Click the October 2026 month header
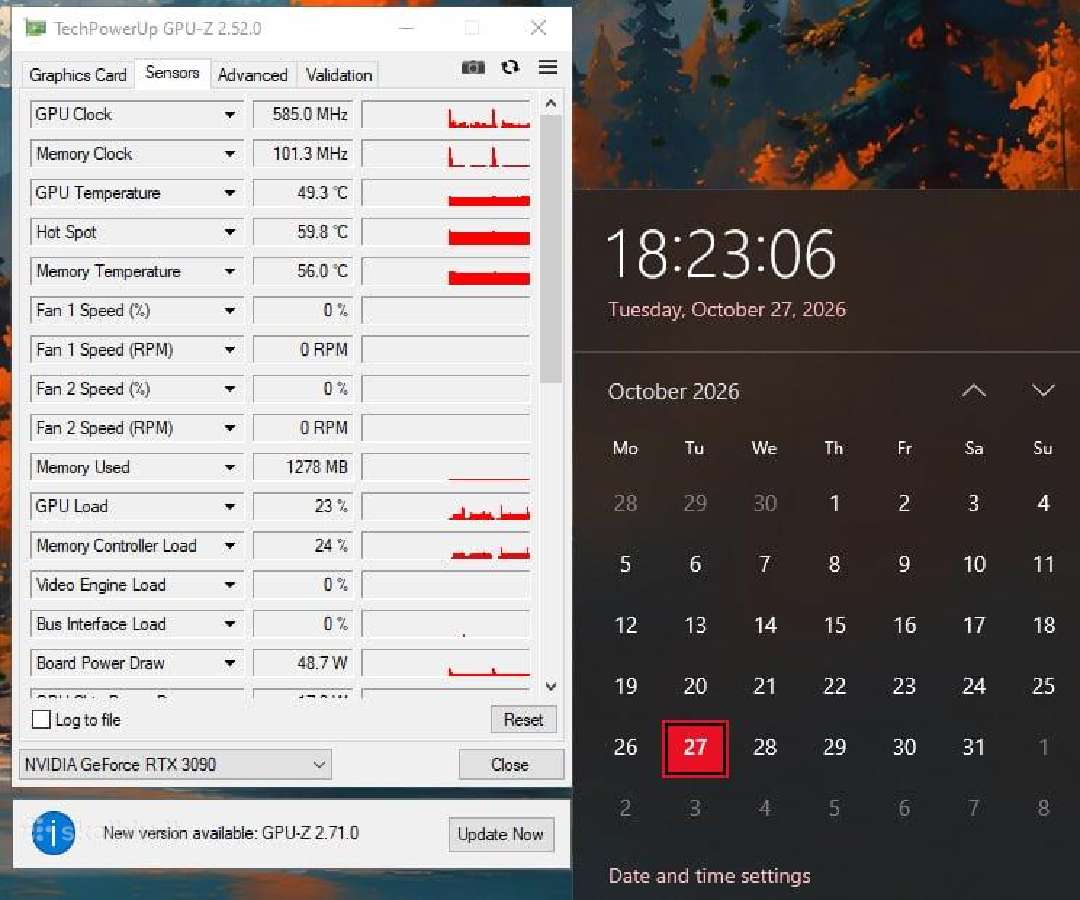 pos(674,391)
